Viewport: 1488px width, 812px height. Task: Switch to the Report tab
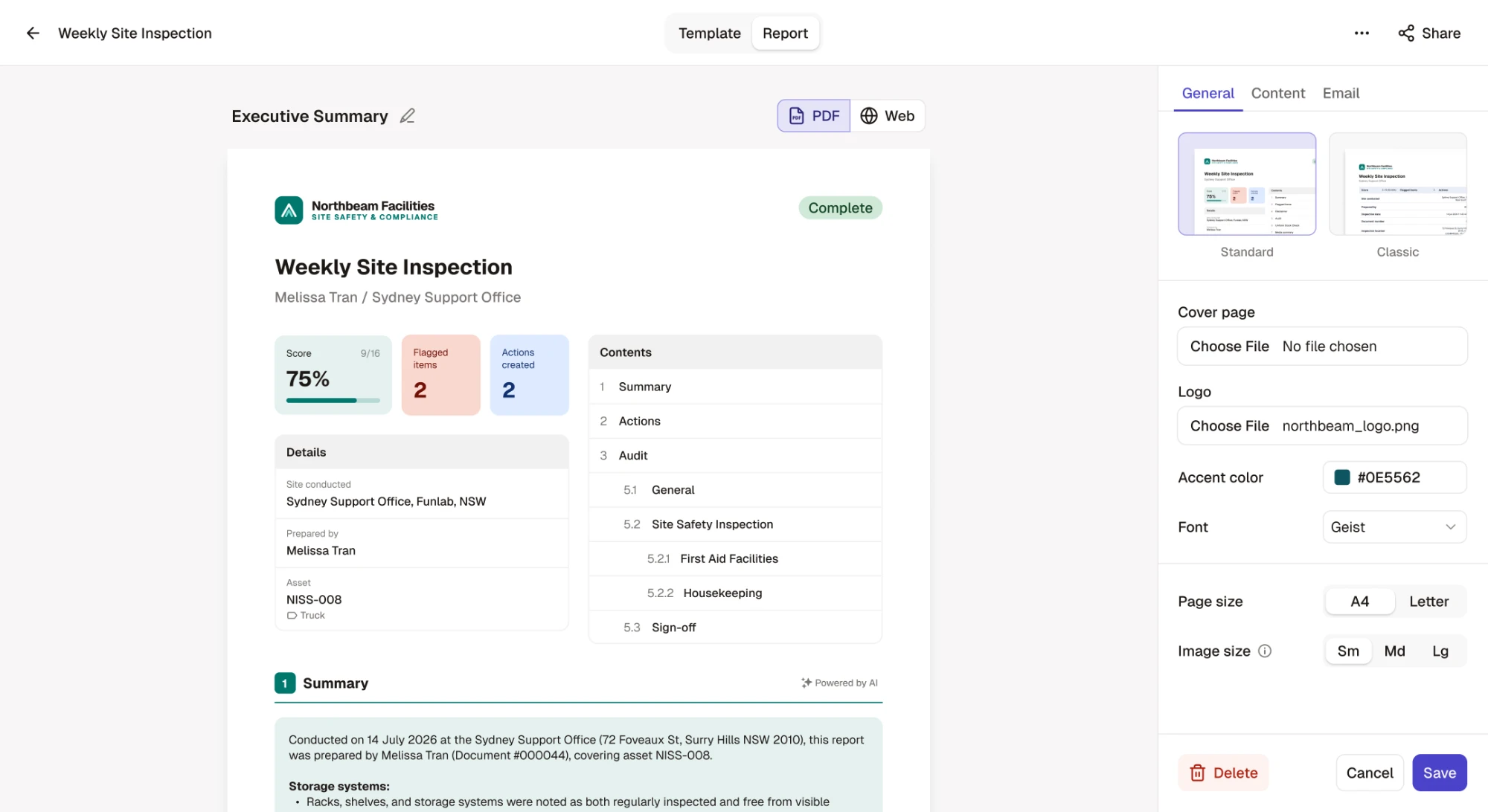[x=785, y=33]
